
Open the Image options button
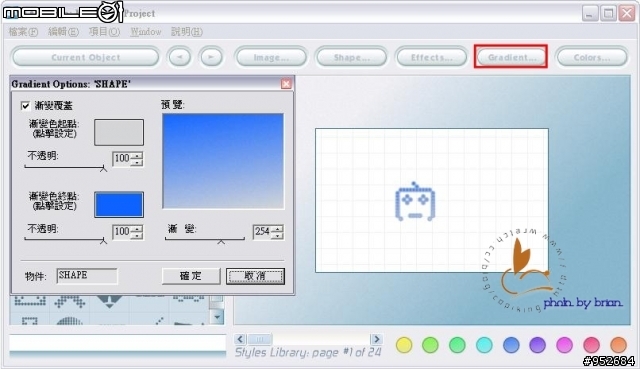(x=271, y=57)
